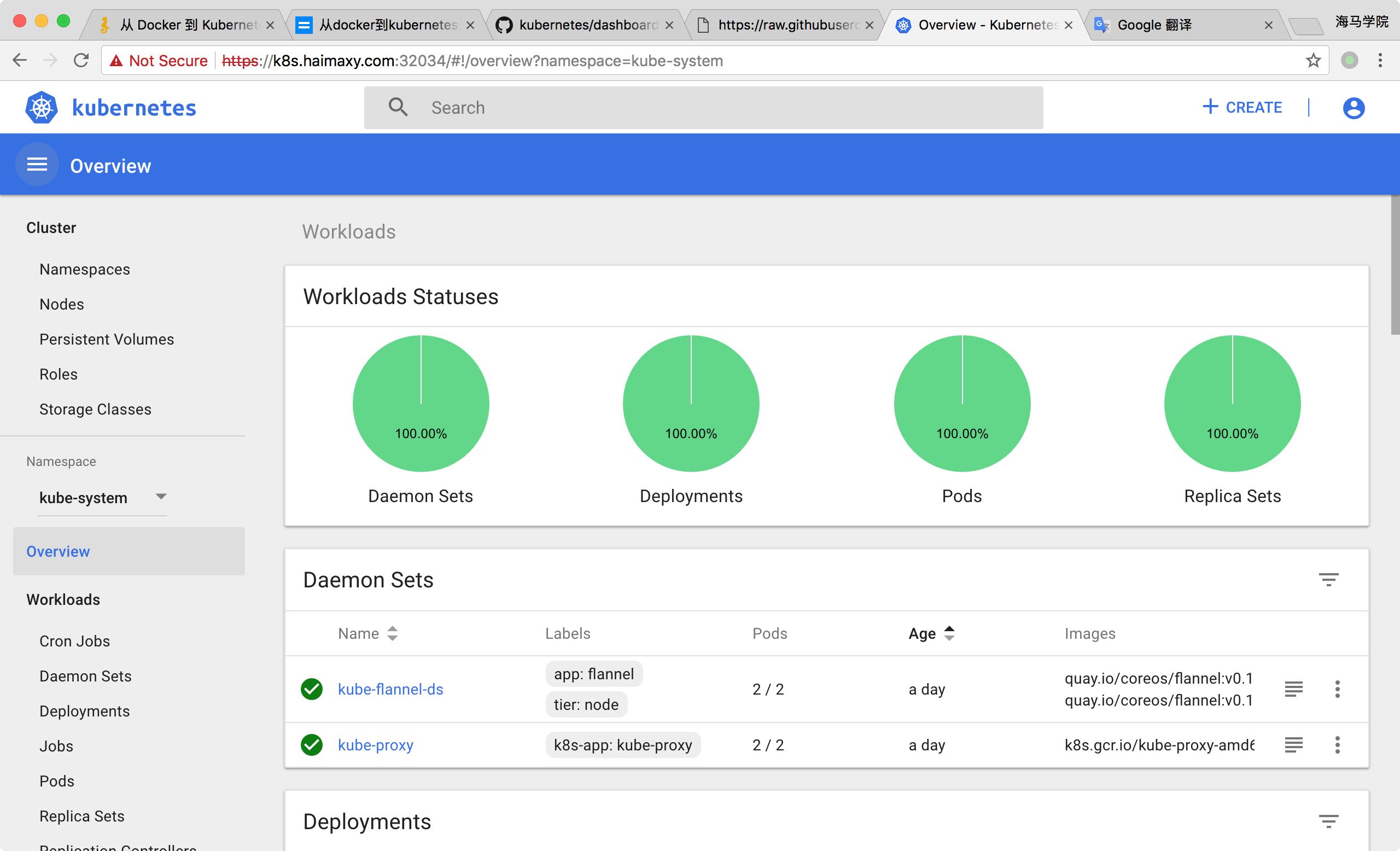Reload the page in the browser

[x=81, y=60]
